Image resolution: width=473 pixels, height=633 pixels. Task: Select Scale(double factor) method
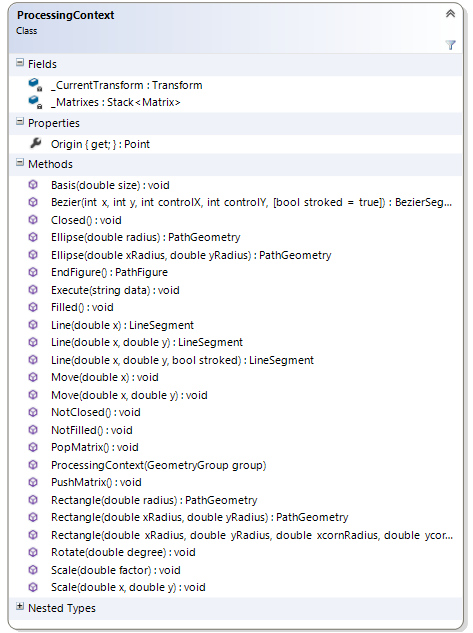[x=116, y=570]
